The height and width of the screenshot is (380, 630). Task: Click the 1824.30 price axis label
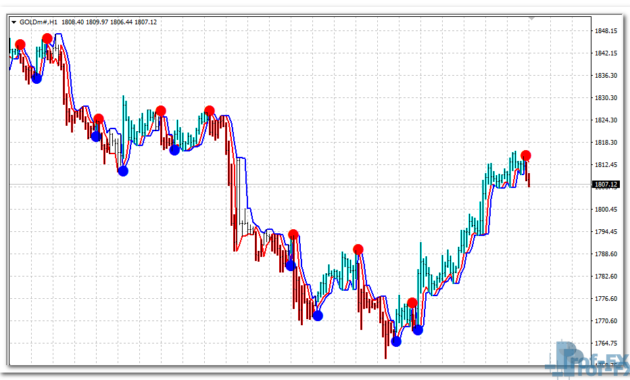tap(606, 120)
